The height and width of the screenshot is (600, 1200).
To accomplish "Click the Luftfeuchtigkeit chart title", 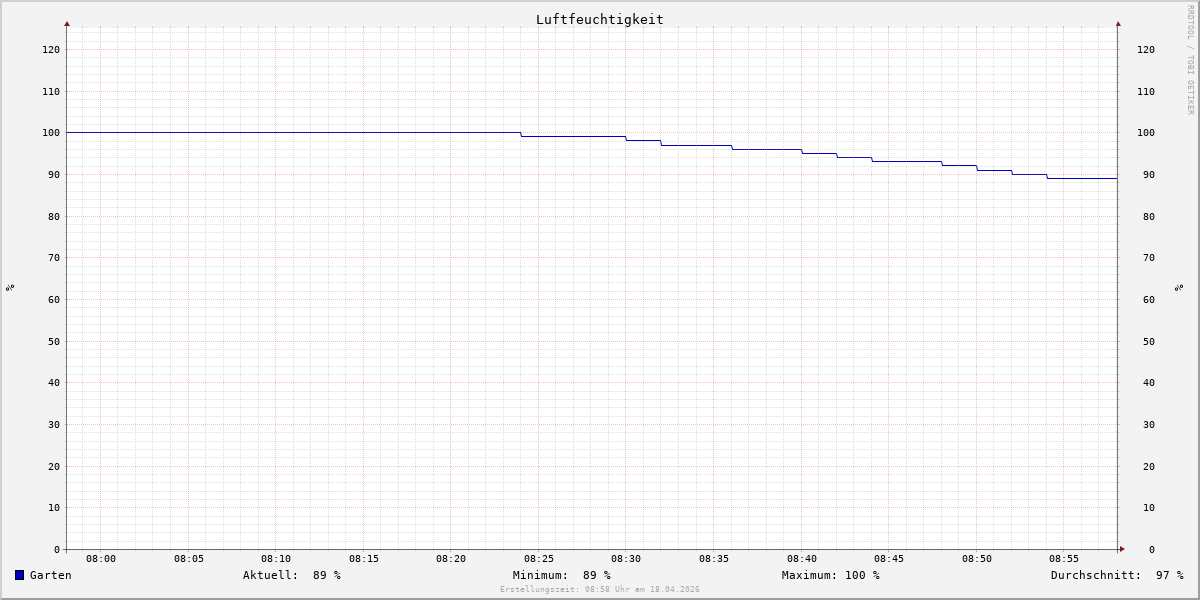I will click(x=599, y=19).
